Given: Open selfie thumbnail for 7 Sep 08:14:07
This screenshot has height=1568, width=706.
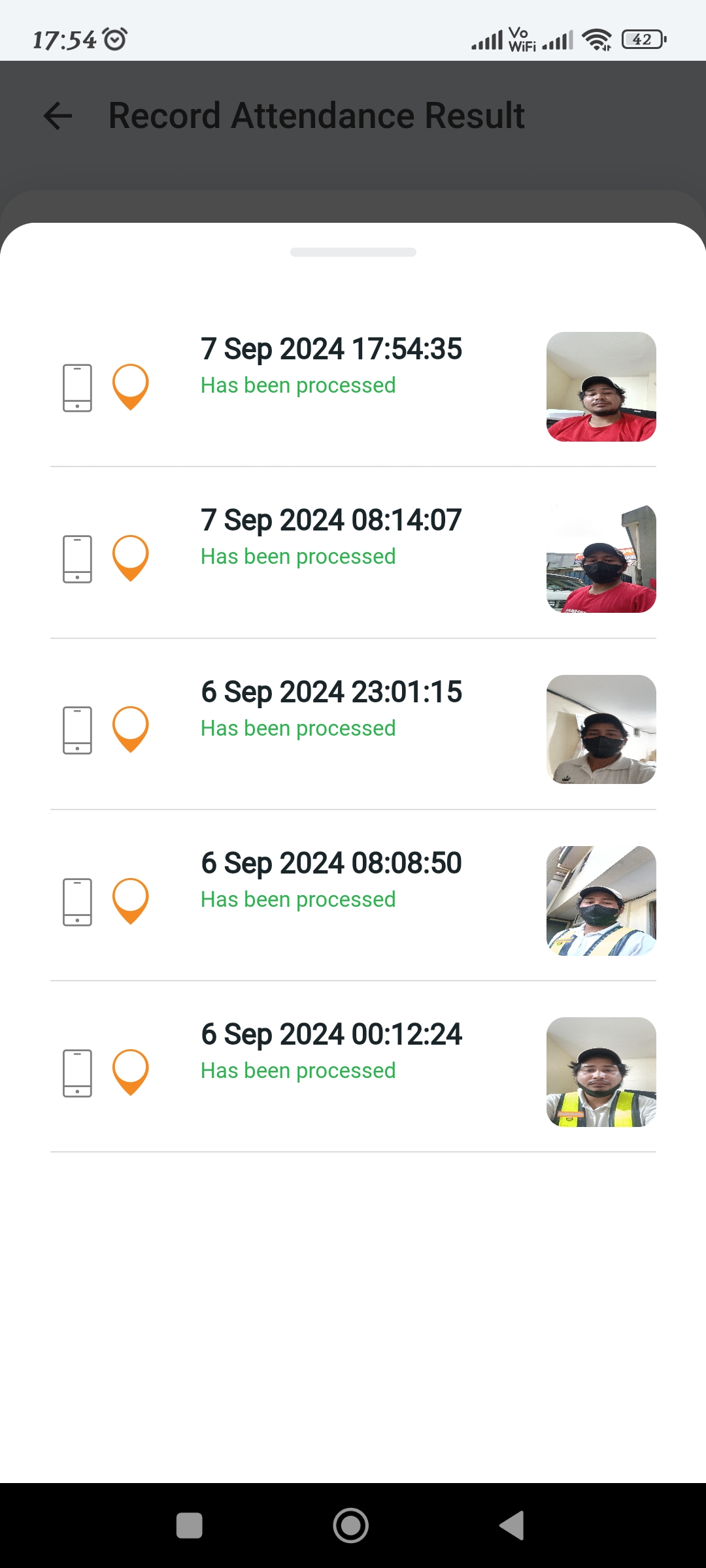Looking at the screenshot, I should pos(601,559).
